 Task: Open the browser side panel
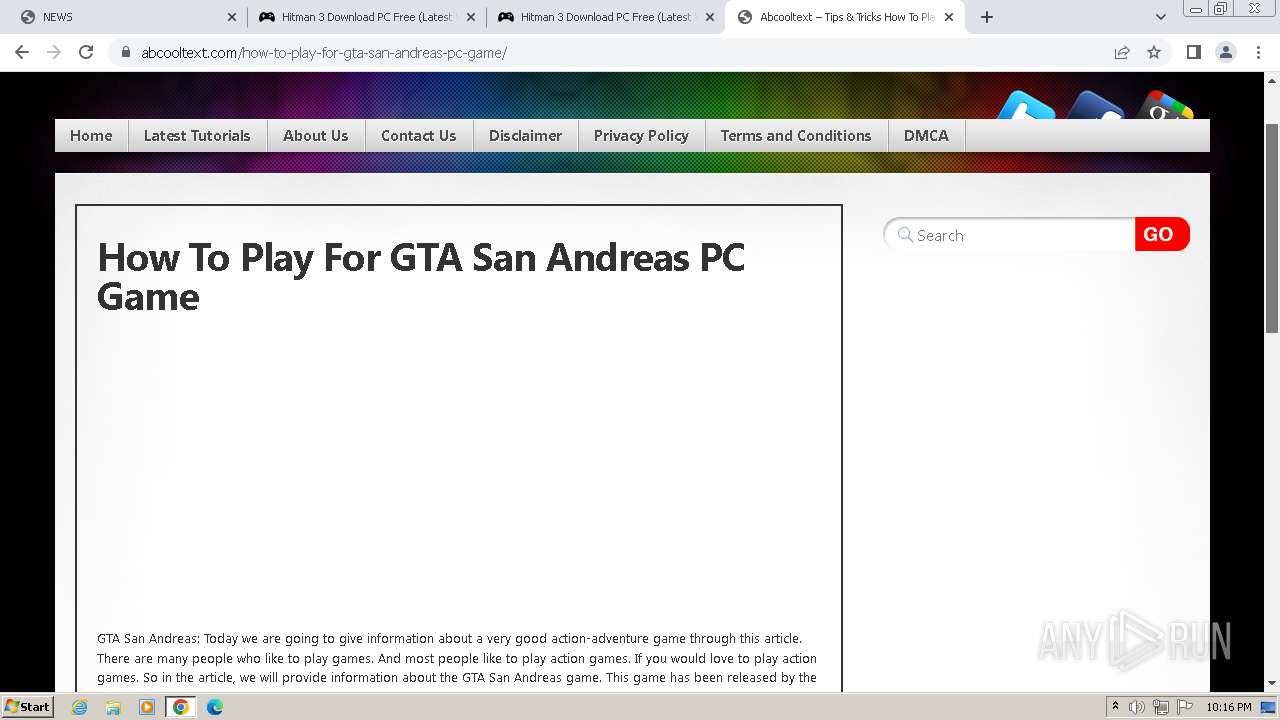pyautogui.click(x=1193, y=52)
